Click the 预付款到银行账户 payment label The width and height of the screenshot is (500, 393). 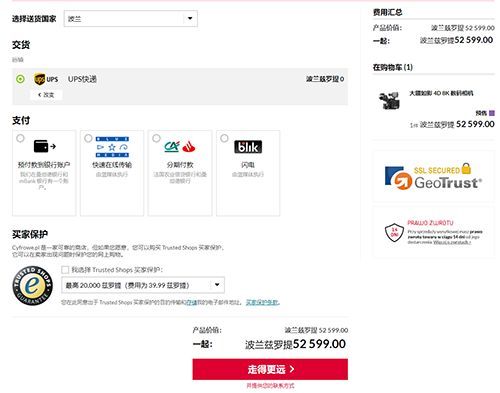pos(44,165)
